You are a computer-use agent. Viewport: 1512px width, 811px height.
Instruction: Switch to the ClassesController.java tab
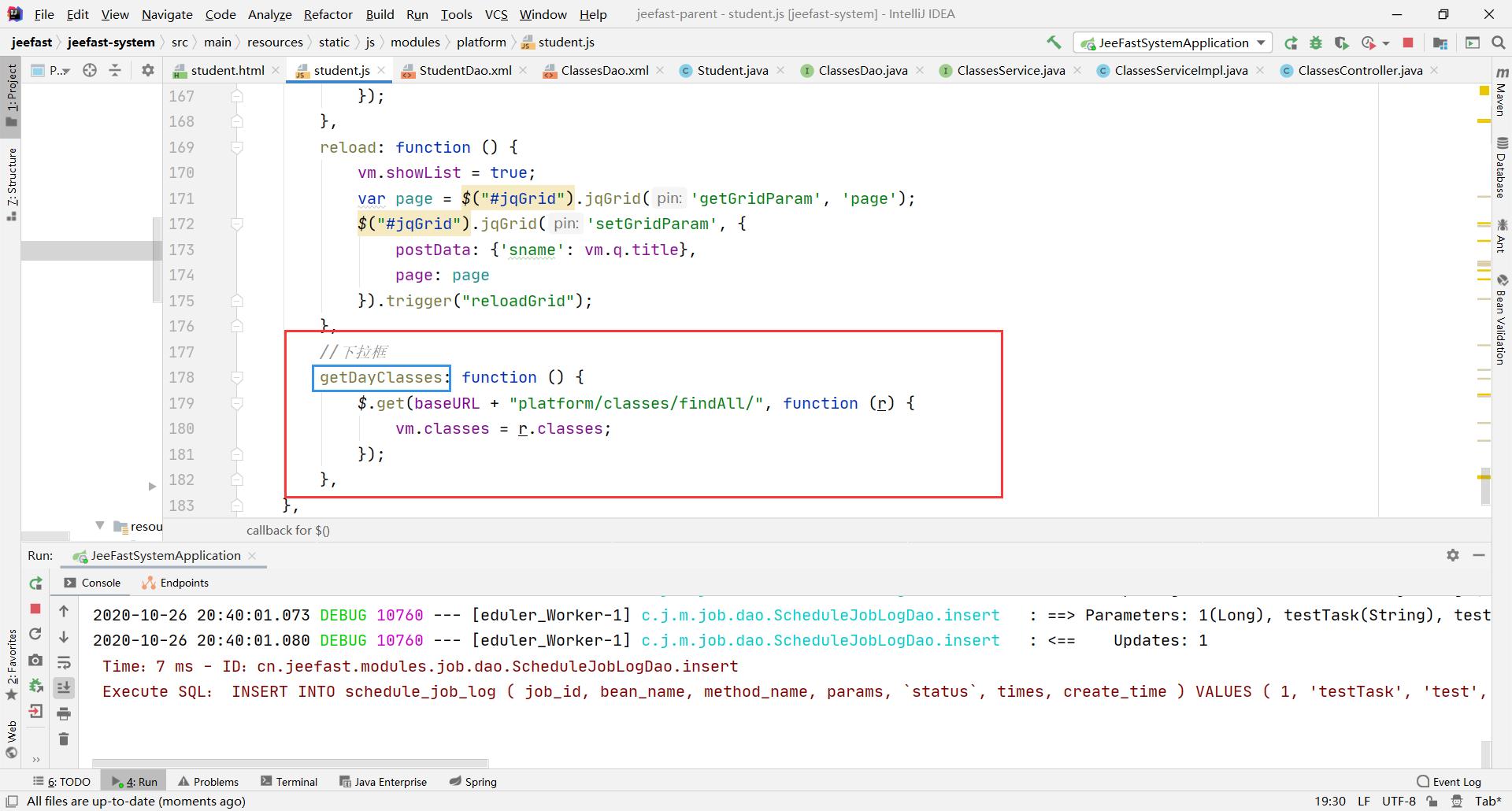click(x=1359, y=70)
